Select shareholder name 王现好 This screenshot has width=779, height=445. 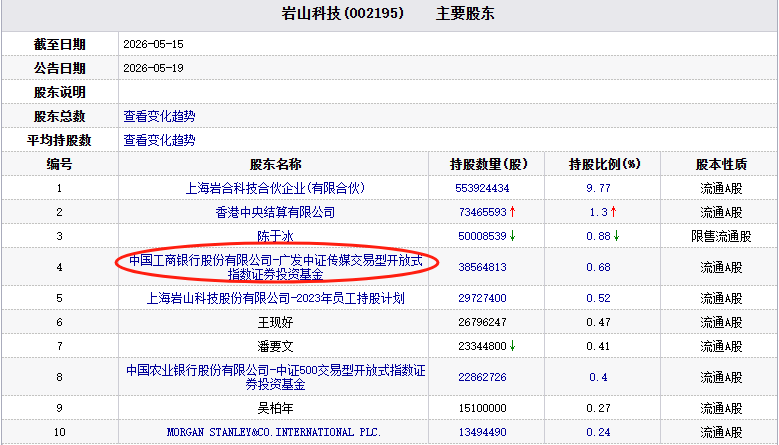275,322
